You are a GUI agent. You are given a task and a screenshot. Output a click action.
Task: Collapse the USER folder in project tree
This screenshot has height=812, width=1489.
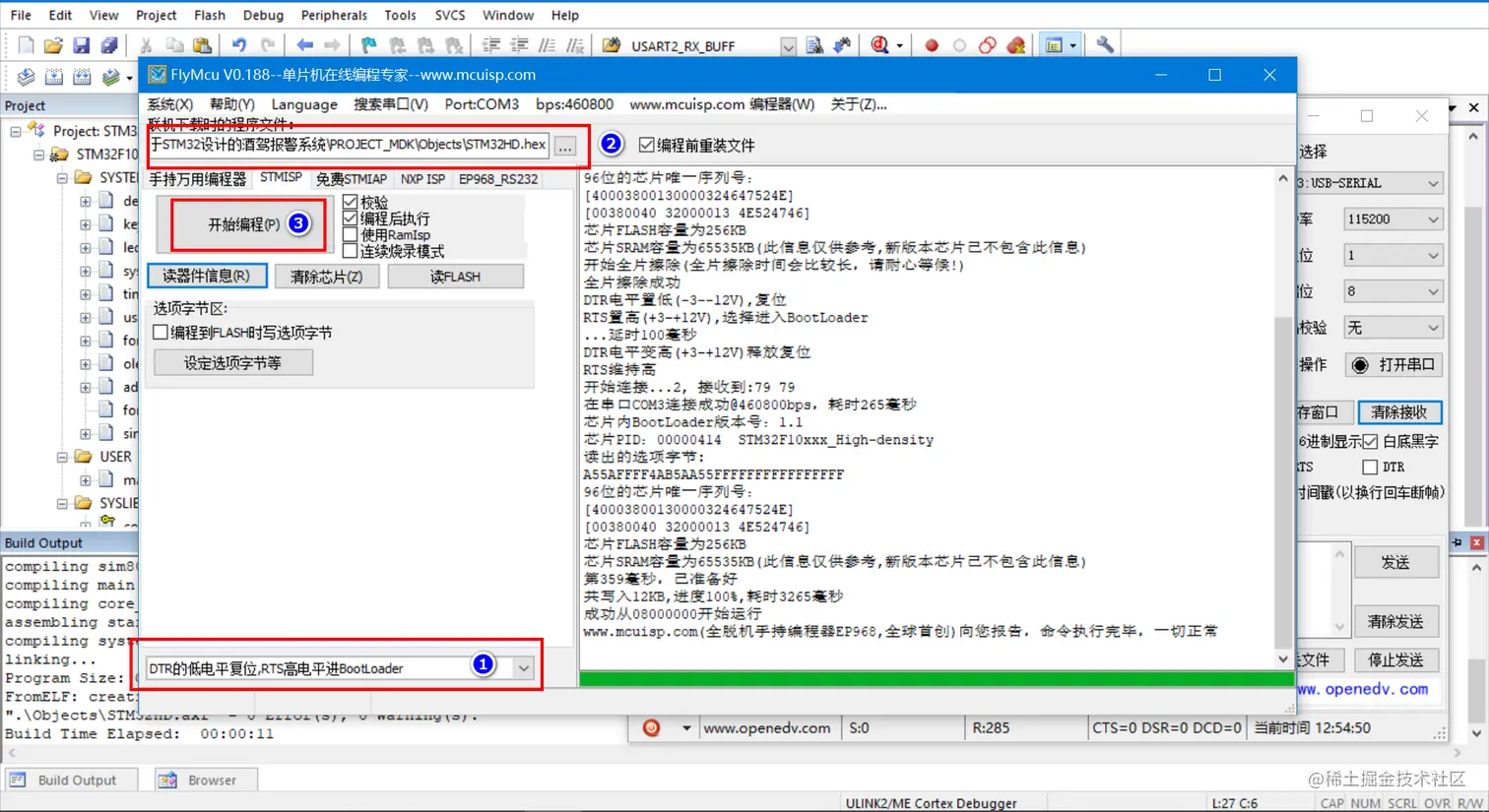pyautogui.click(x=62, y=457)
